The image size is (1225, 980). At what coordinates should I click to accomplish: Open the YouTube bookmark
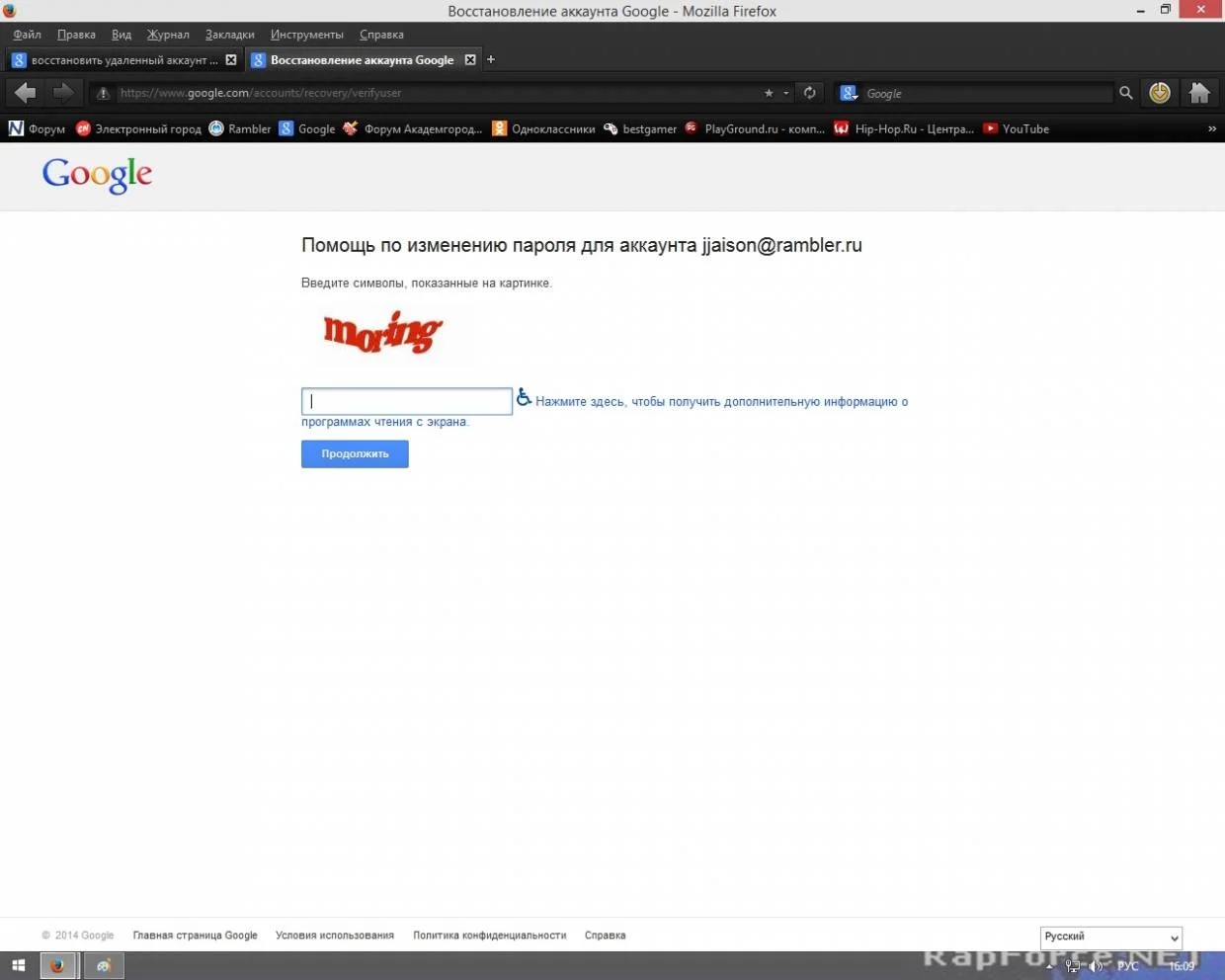click(1017, 128)
